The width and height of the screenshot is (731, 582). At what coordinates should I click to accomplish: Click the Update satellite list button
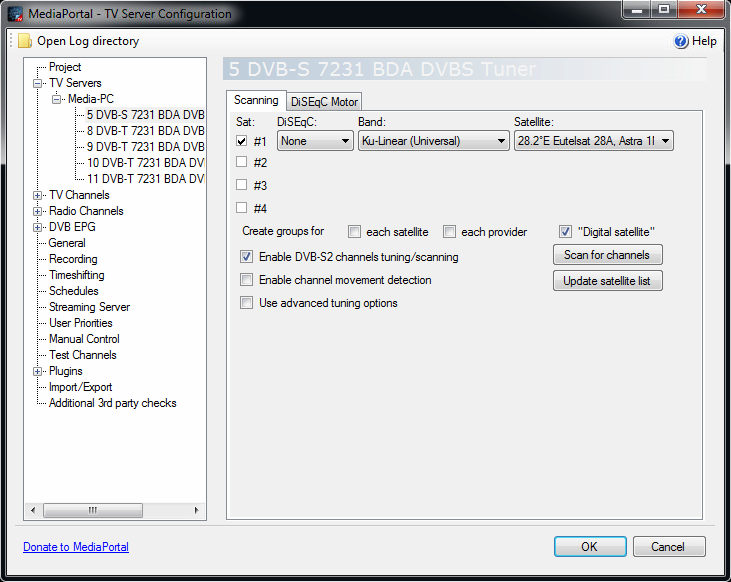607,281
